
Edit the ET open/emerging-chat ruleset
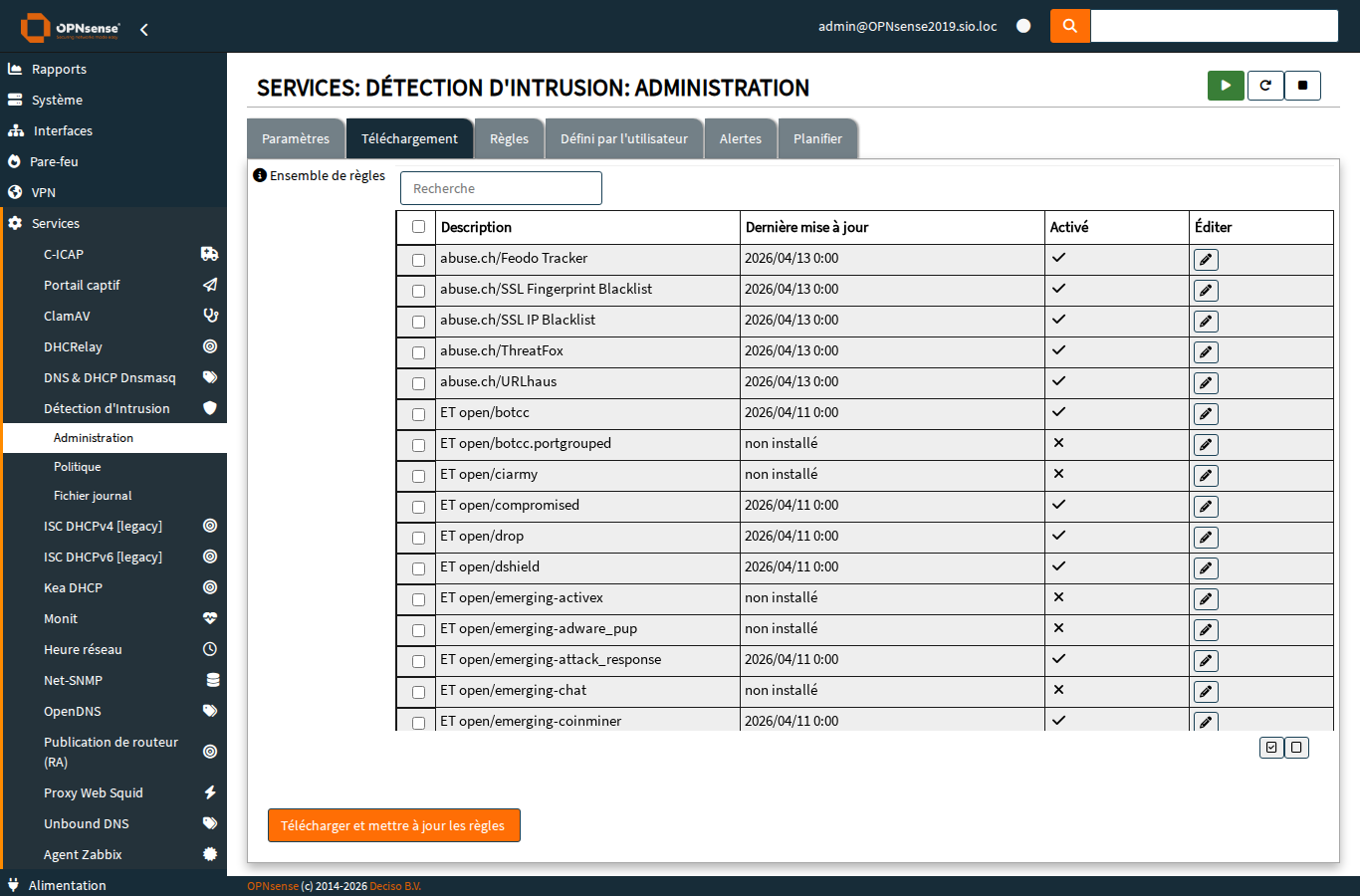point(1206,692)
